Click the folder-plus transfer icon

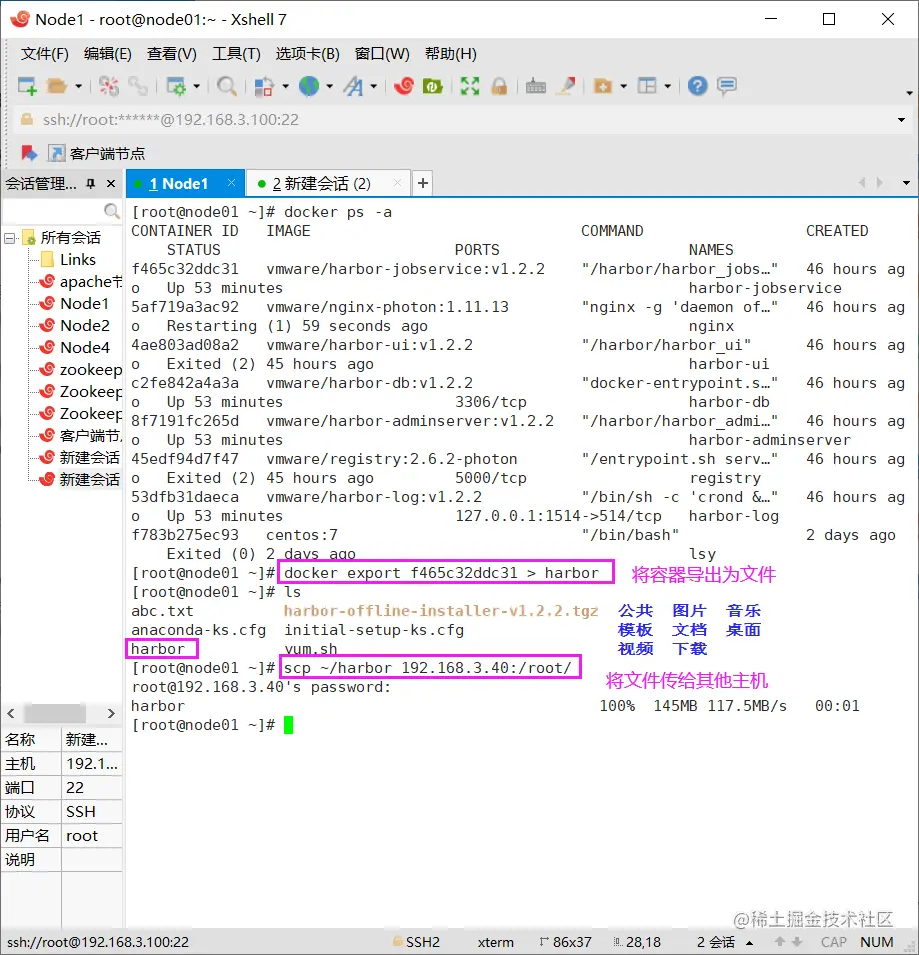pyautogui.click(x=603, y=86)
